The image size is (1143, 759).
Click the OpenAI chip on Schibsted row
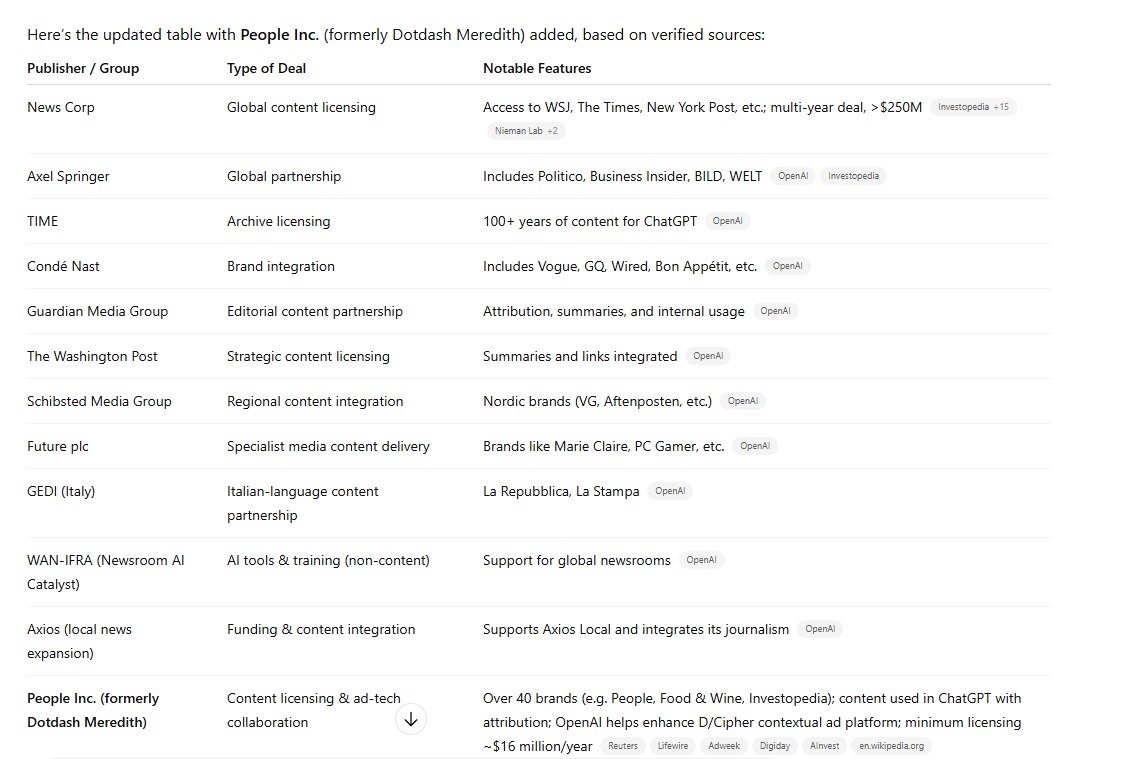743,400
